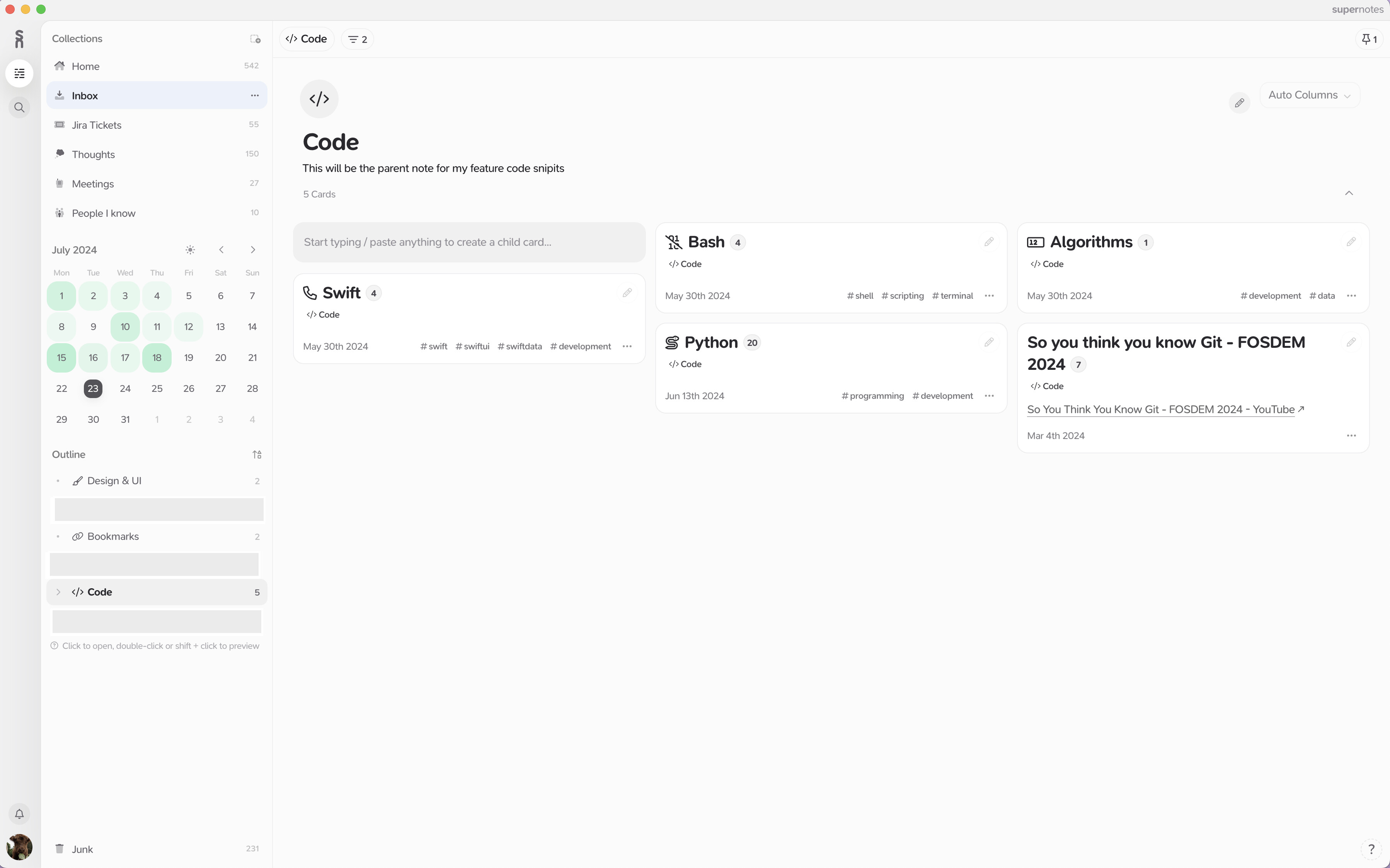Image resolution: width=1390 pixels, height=868 pixels.
Task: Open notifications via the bell icon
Action: (x=19, y=814)
